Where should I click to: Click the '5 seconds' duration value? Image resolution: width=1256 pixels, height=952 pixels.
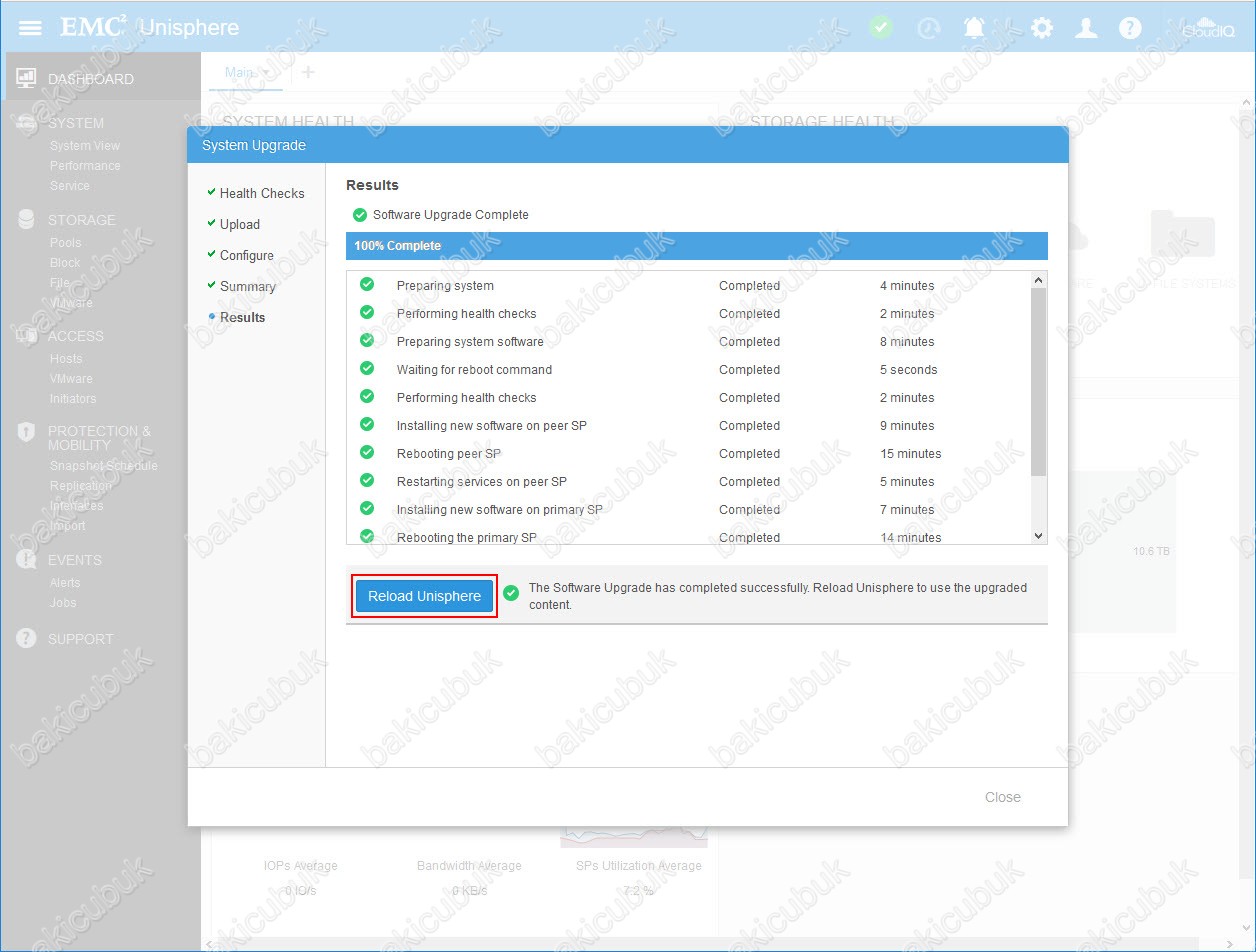pyautogui.click(x=908, y=370)
